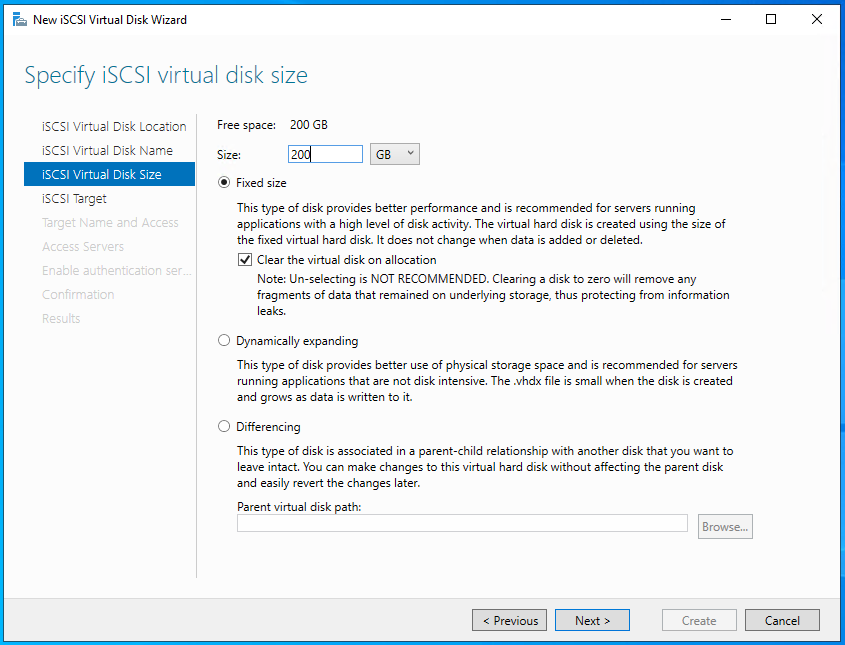The image size is (845, 645).
Task: Go to the iSCSI Virtual Disk Location step
Action: (114, 127)
